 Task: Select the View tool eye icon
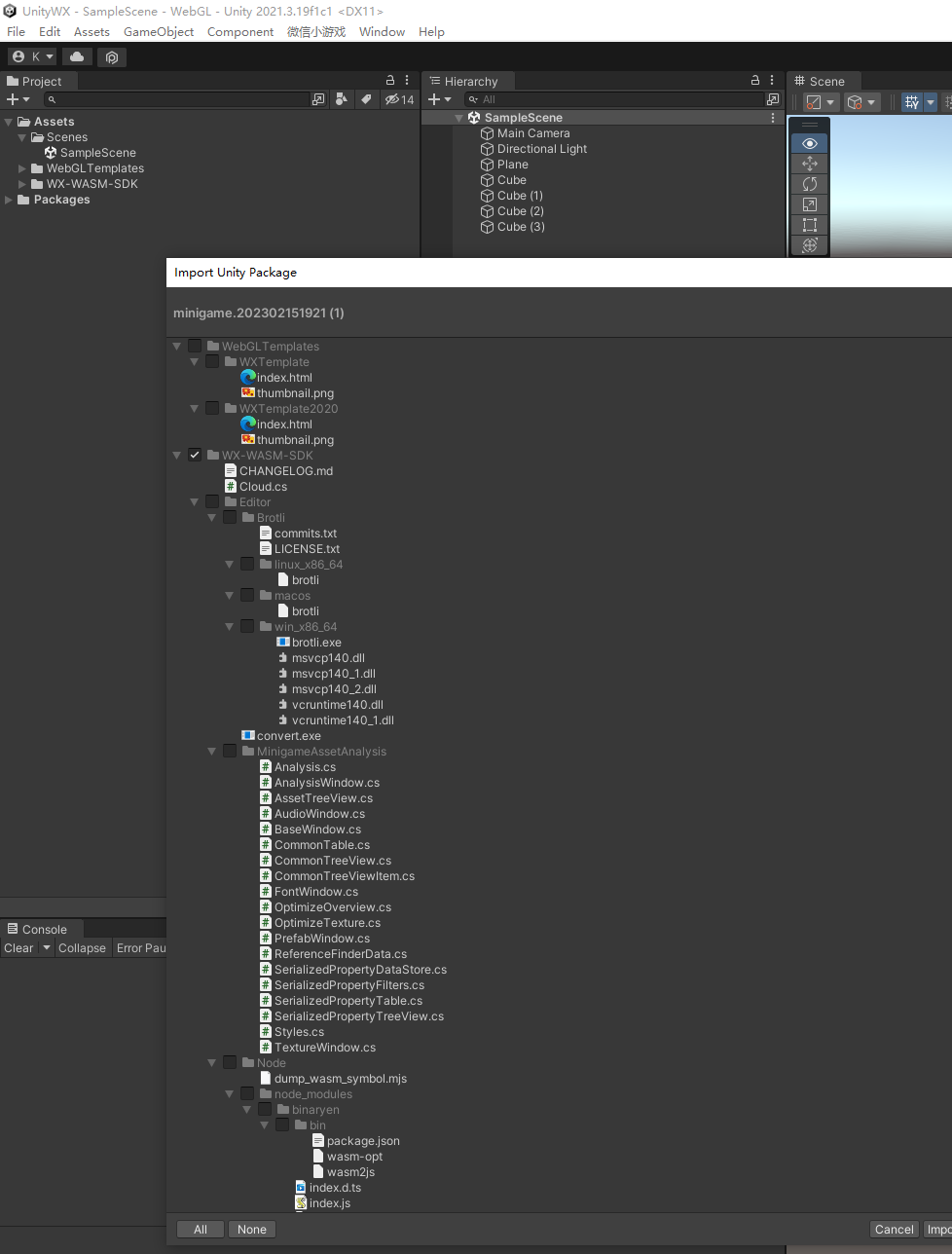[x=810, y=143]
